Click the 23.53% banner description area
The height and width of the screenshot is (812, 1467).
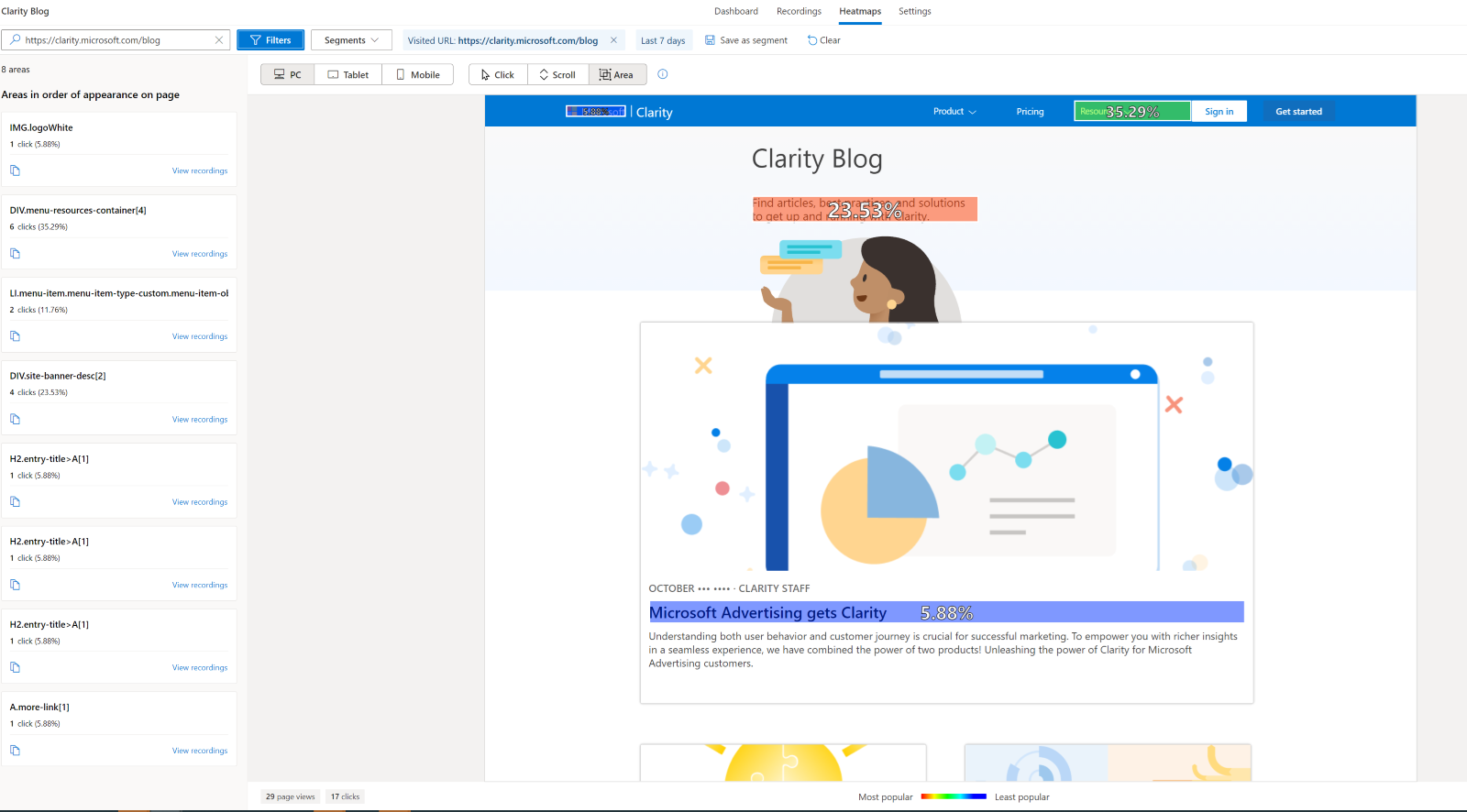[x=865, y=209]
